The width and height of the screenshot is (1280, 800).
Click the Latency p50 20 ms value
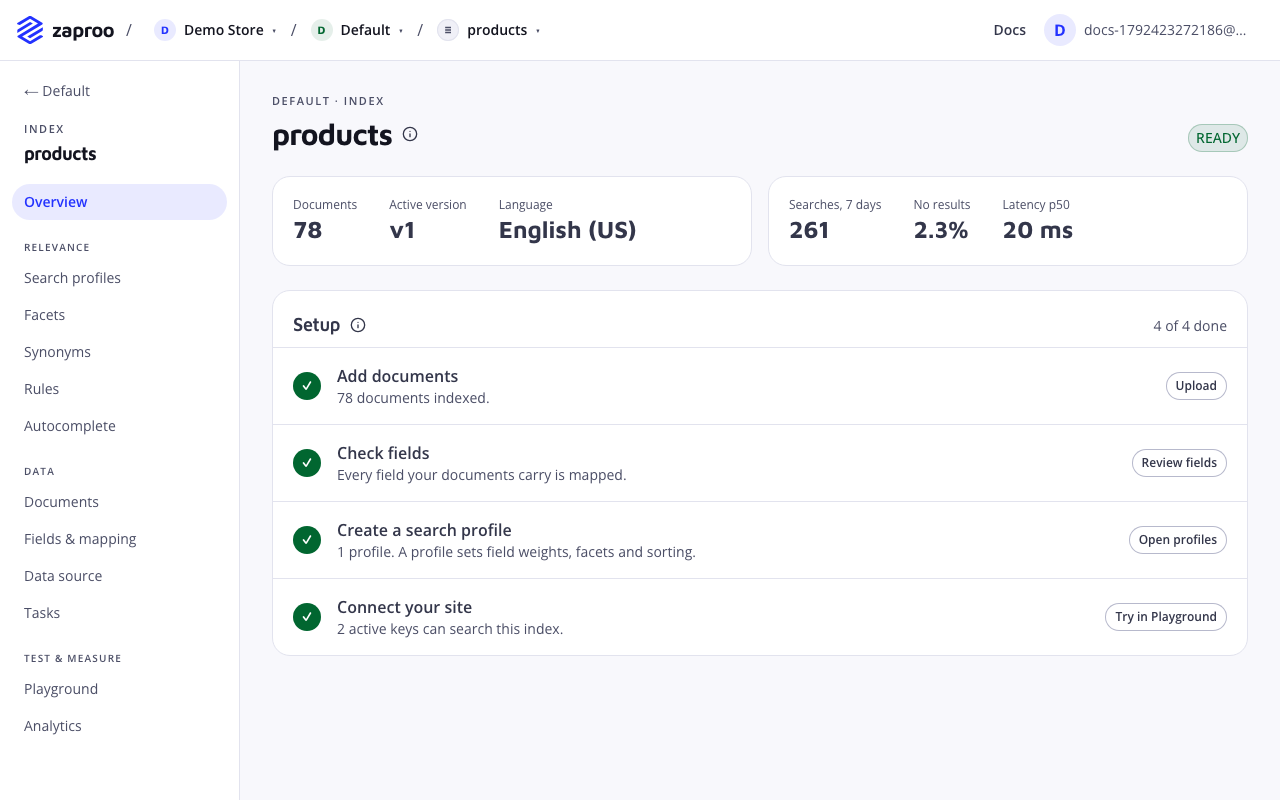click(1038, 230)
